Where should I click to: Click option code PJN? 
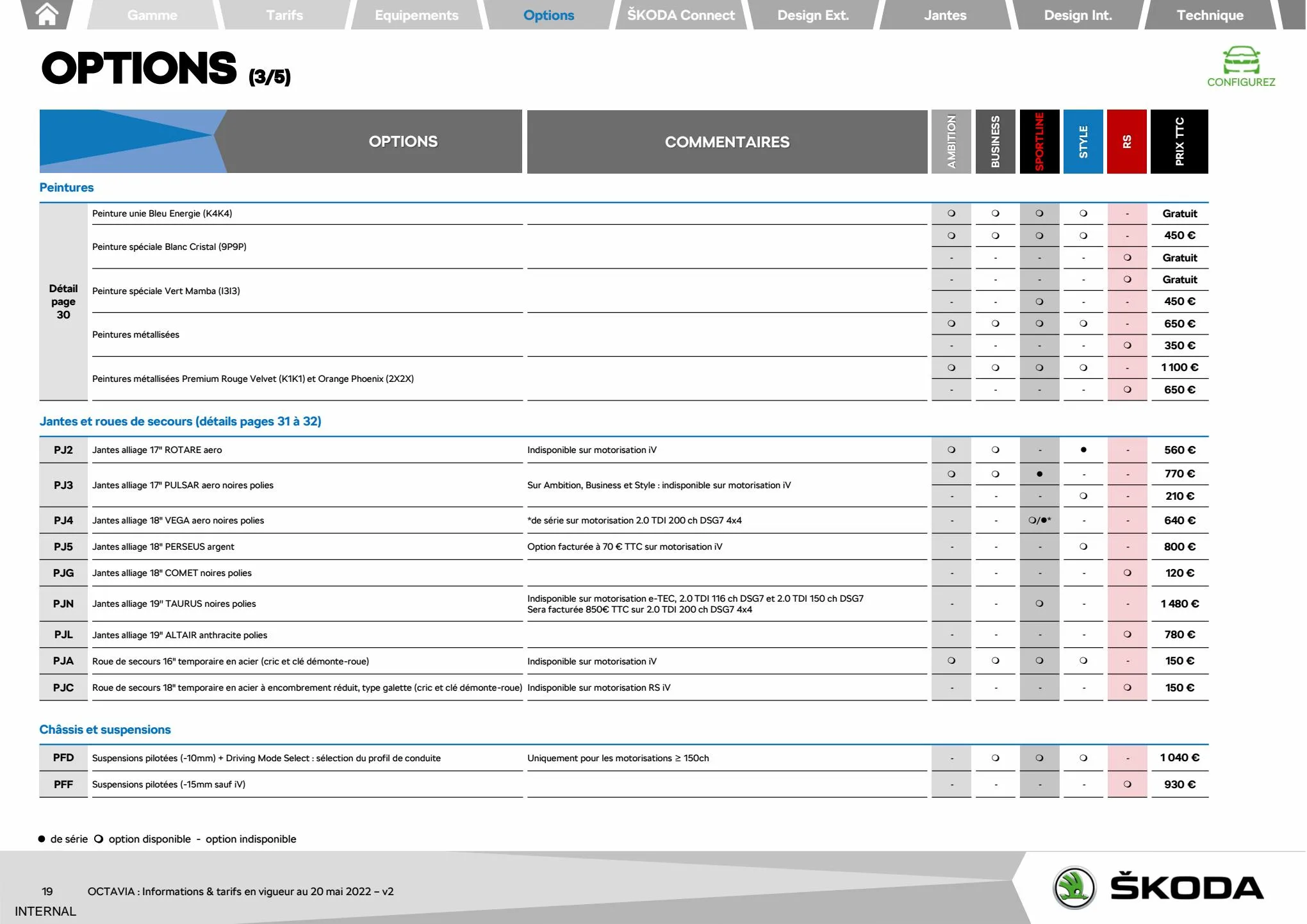(63, 604)
